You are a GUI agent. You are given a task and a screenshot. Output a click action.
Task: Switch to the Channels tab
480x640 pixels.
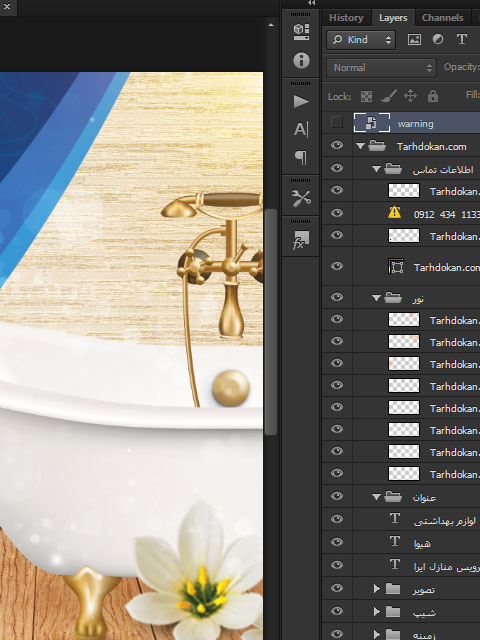click(x=442, y=18)
